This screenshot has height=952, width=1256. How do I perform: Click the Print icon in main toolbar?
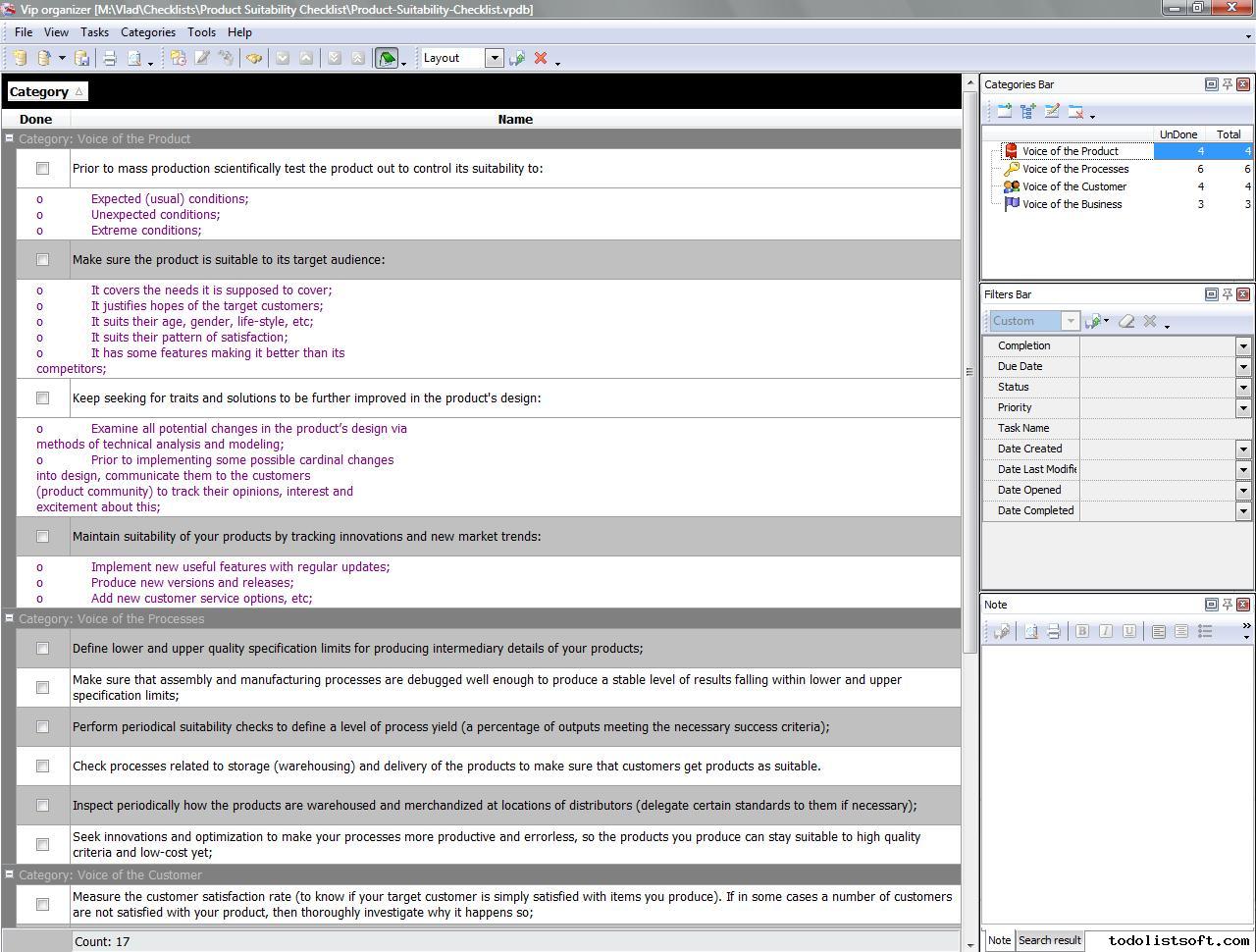coord(110,59)
